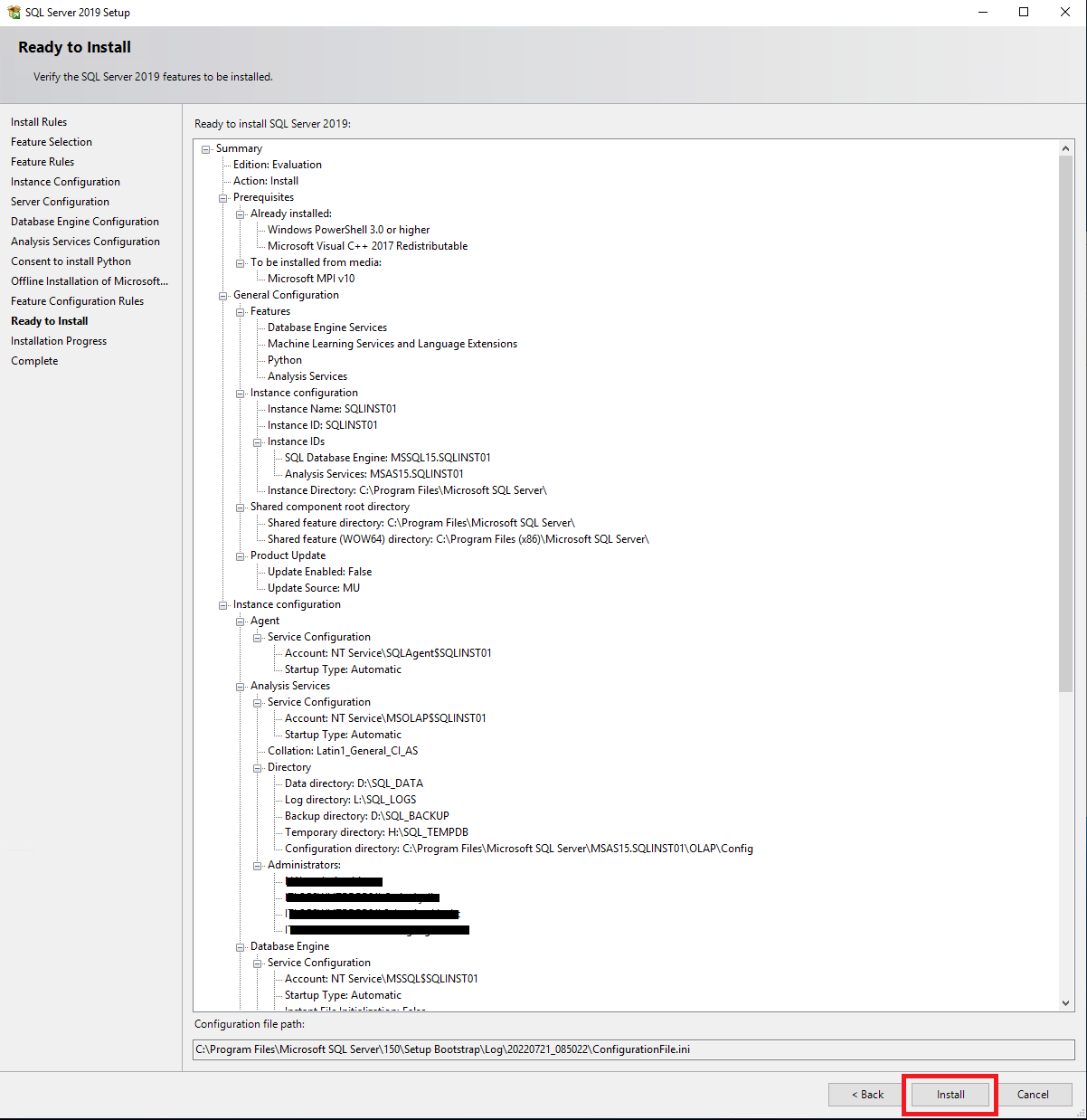Image resolution: width=1087 pixels, height=1120 pixels.
Task: Collapse the Summary root node
Action: point(206,148)
